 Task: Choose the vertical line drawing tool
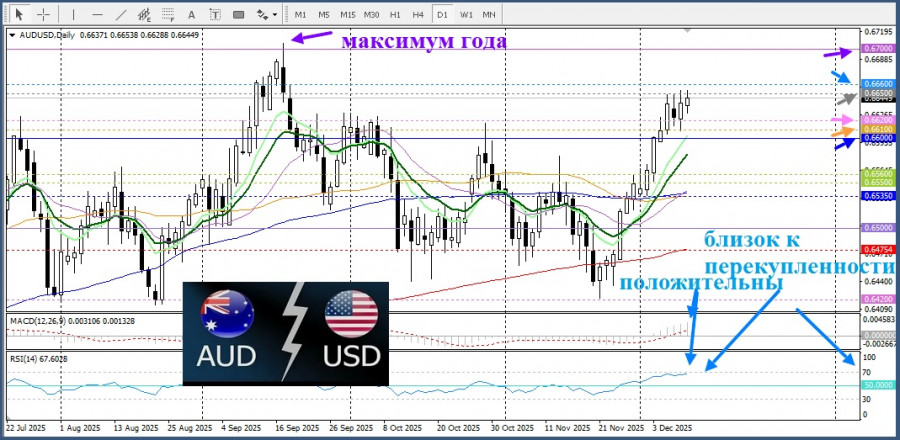(x=73, y=14)
